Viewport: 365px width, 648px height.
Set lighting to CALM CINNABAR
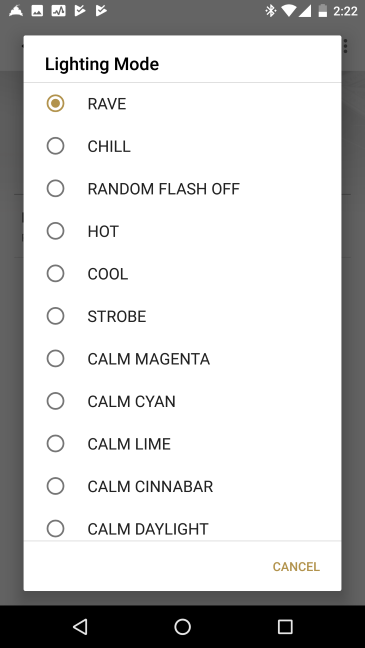click(182, 486)
